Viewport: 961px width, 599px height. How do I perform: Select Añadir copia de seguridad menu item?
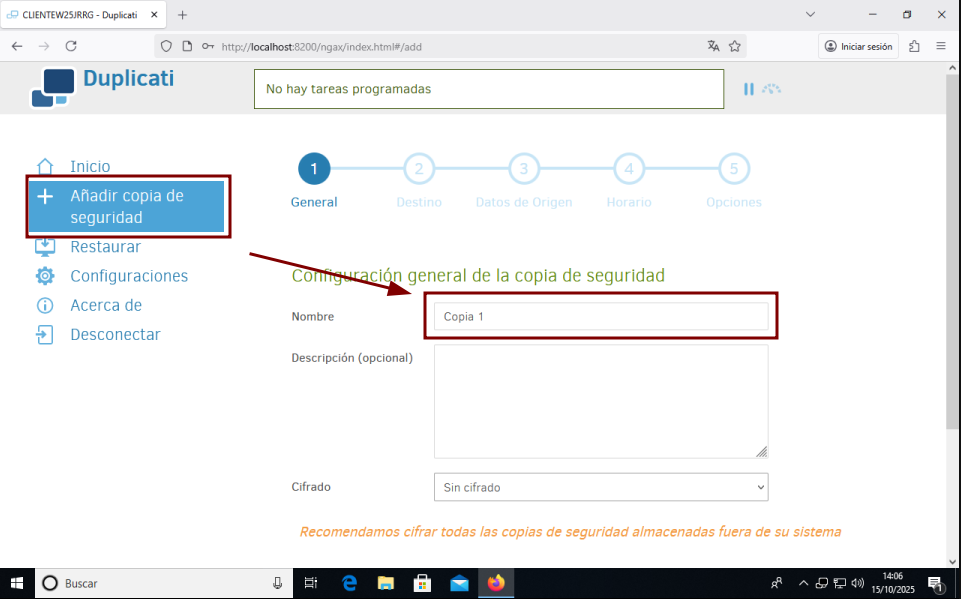point(126,207)
